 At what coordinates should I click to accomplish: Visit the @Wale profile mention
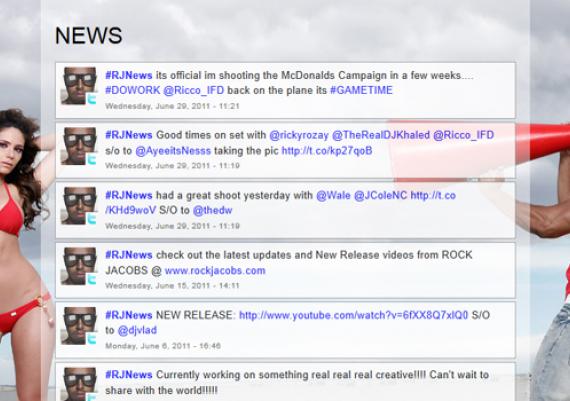tap(333, 196)
